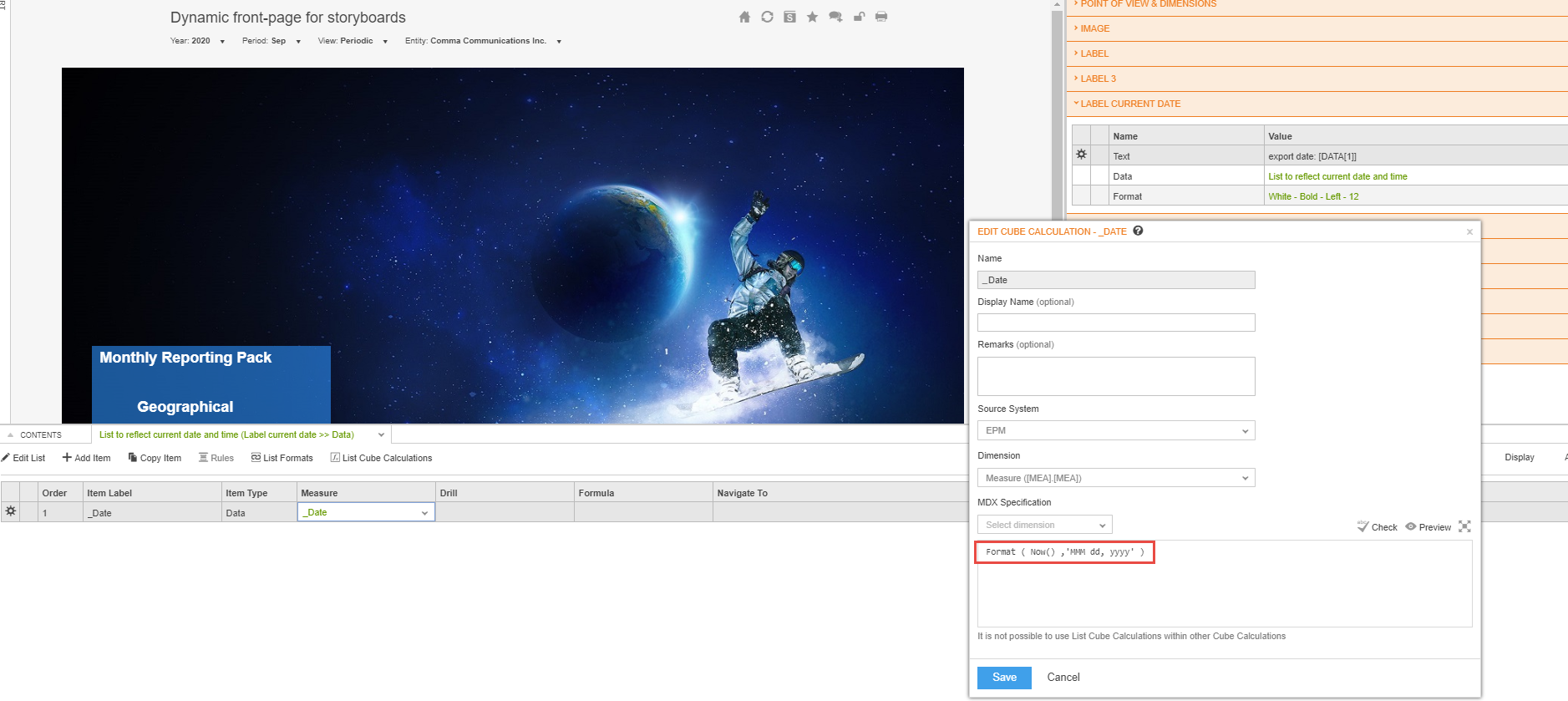
Task: Open the Source System EPM dropdown
Action: [x=1116, y=430]
